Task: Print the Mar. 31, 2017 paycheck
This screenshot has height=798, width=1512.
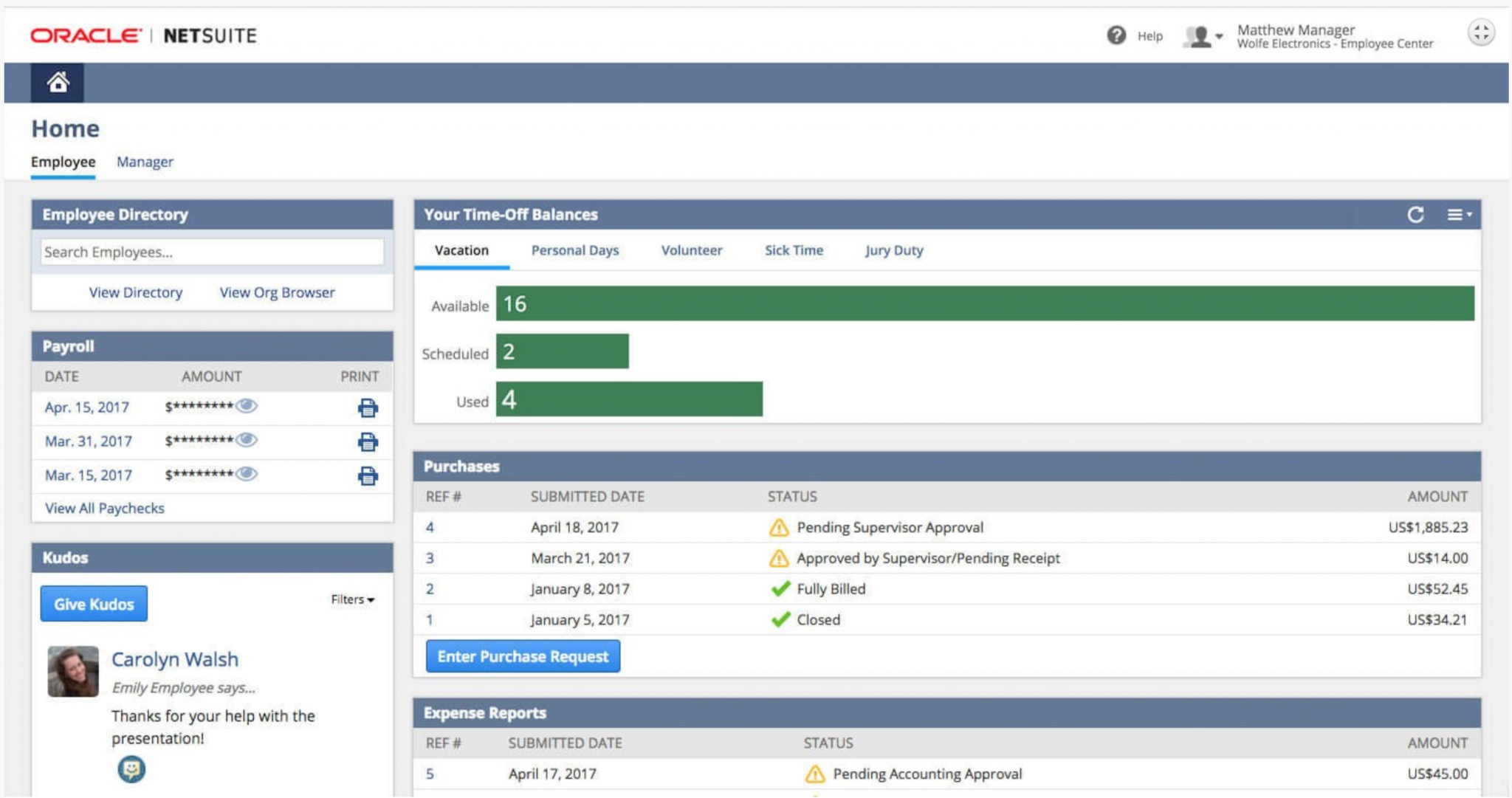Action: (367, 441)
